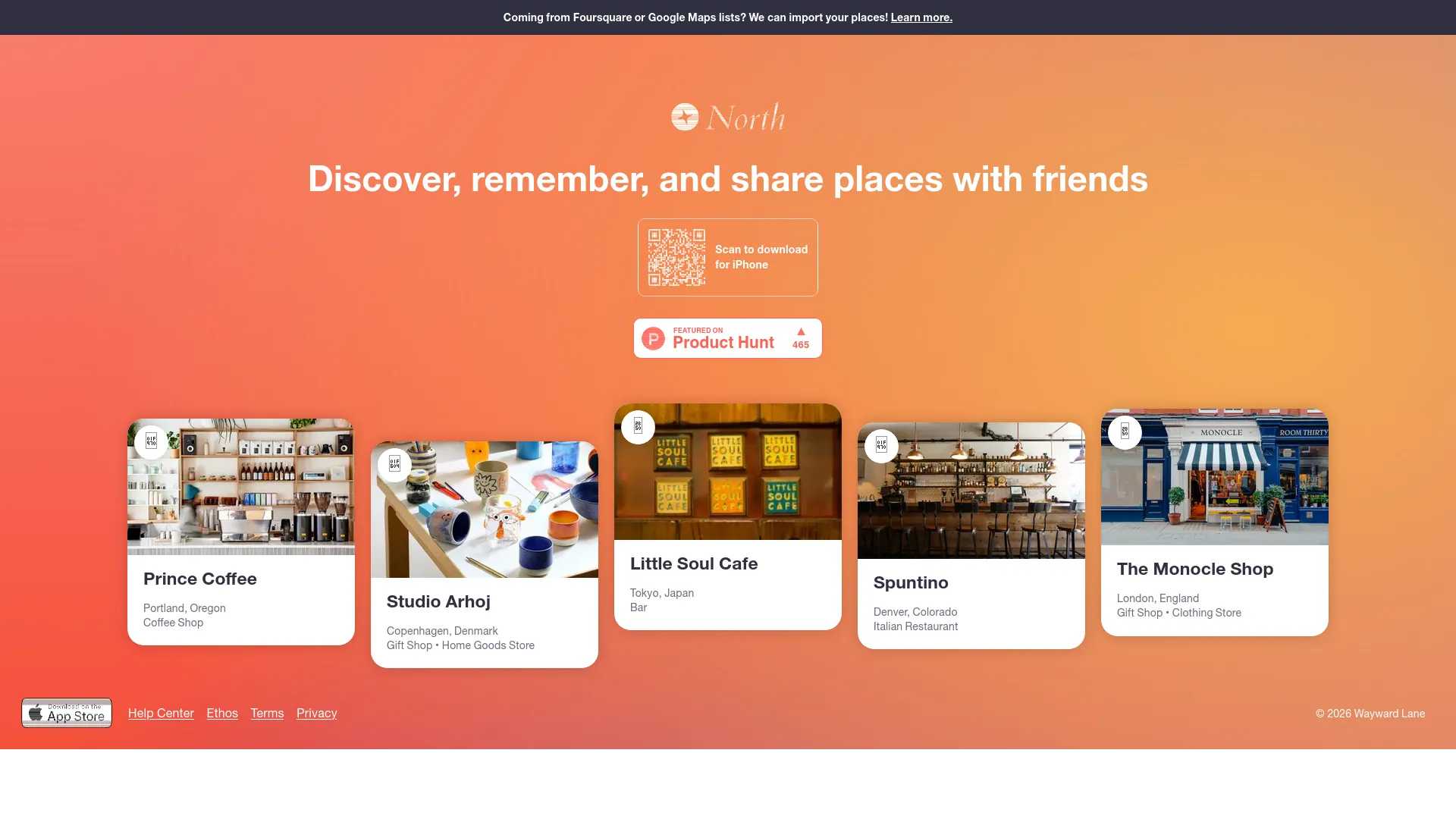Click the Prince Coffee photo thumbnail
This screenshot has width=1456, height=819.
point(241,487)
